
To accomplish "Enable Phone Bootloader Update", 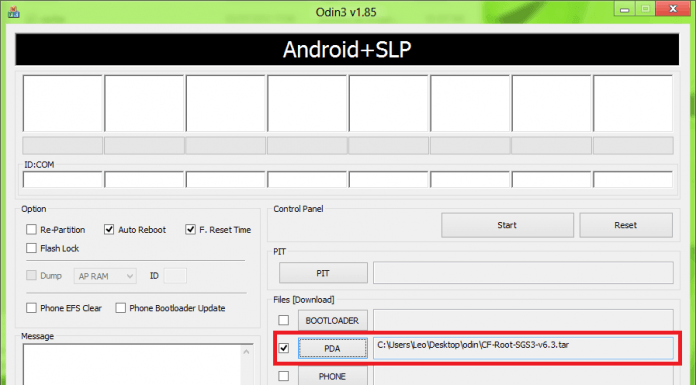I will click(x=120, y=308).
